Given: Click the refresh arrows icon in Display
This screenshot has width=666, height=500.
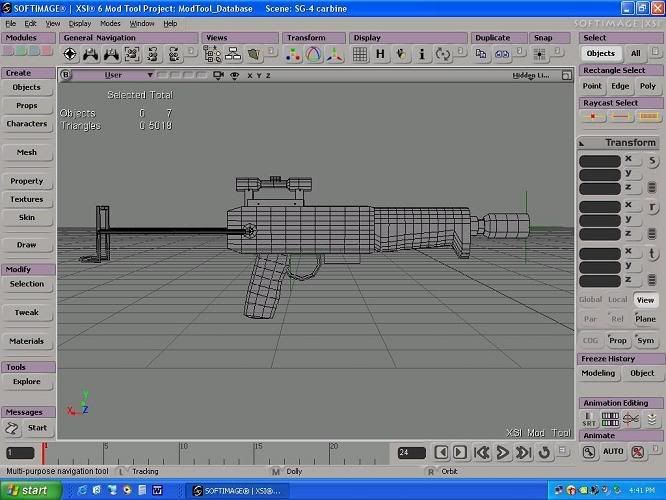Looking at the screenshot, I should 443,54.
